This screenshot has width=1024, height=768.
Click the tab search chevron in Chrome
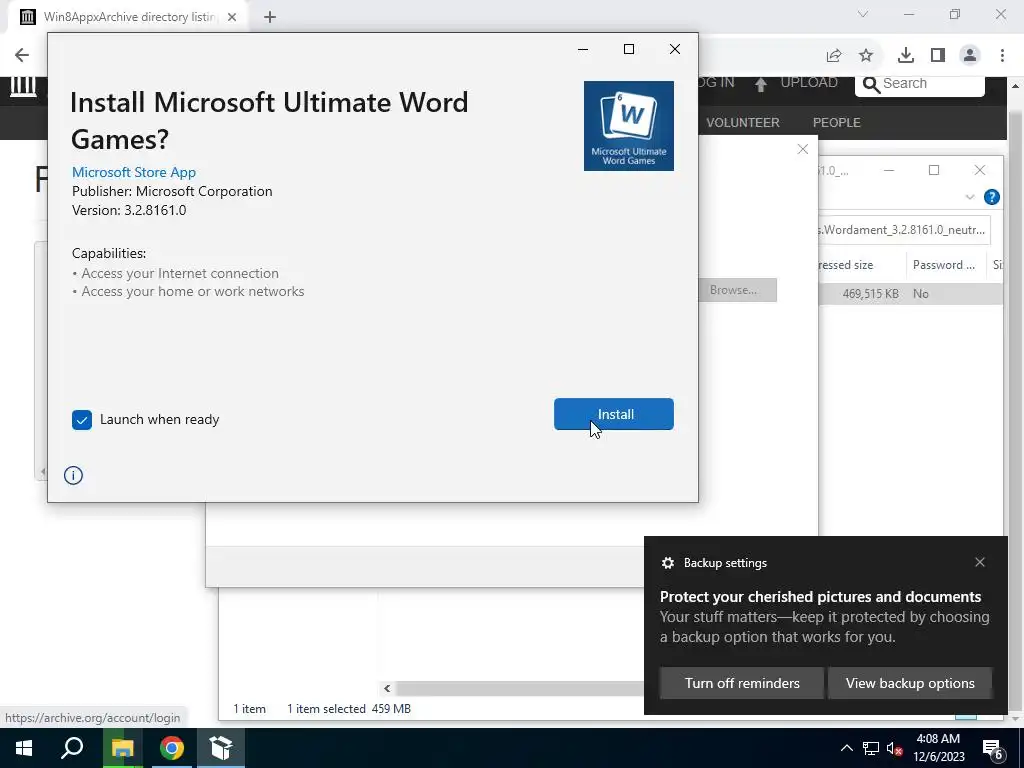click(863, 14)
